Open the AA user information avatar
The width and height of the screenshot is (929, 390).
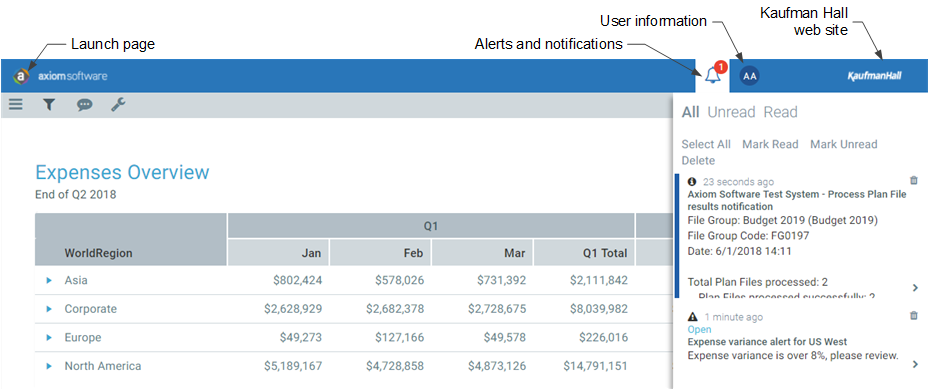750,76
